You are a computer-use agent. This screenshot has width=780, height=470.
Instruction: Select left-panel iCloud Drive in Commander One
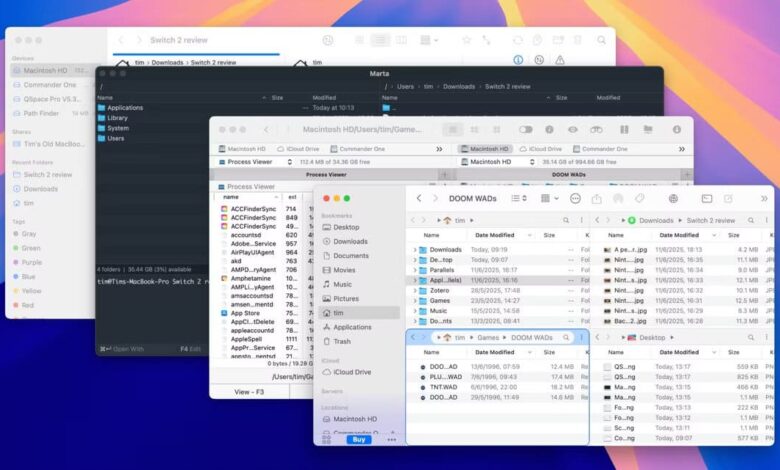click(298, 149)
